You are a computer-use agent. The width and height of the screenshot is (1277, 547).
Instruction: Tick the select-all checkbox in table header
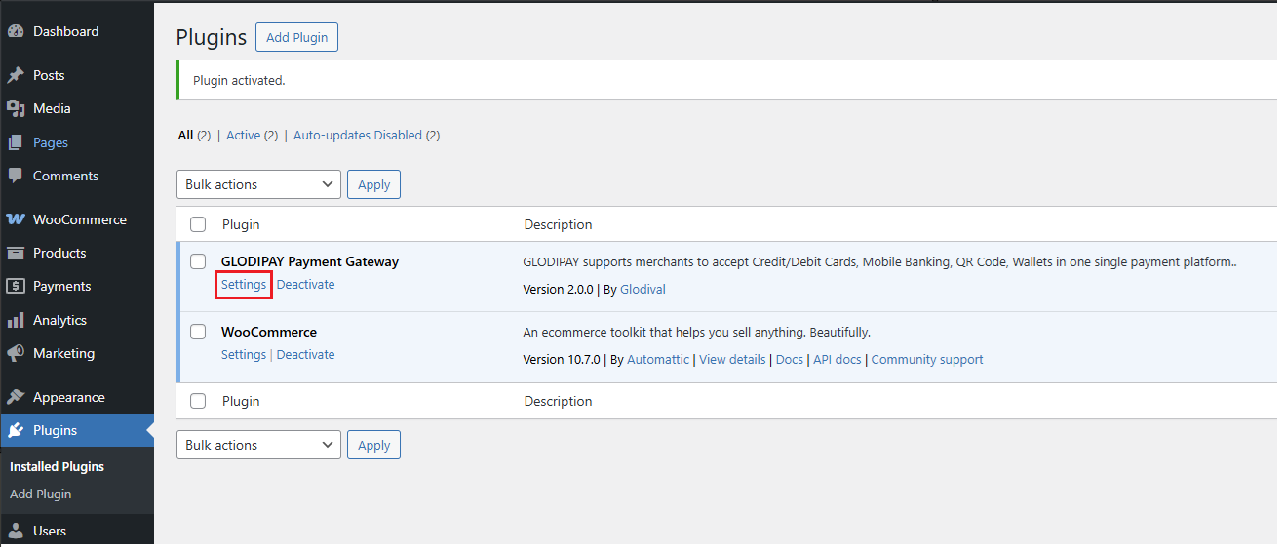tap(198, 224)
